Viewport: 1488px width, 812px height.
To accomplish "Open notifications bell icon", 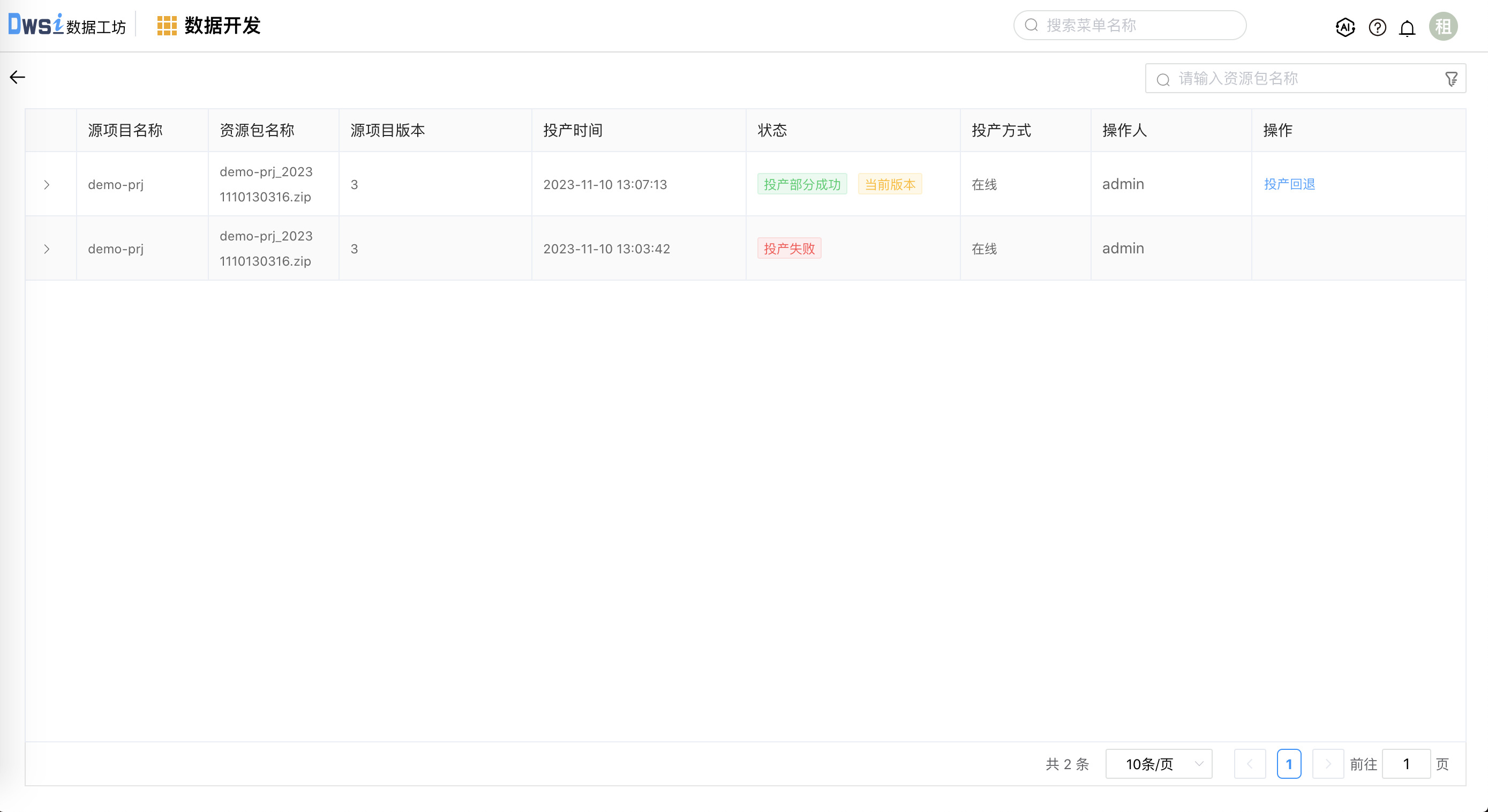I will coord(1407,28).
